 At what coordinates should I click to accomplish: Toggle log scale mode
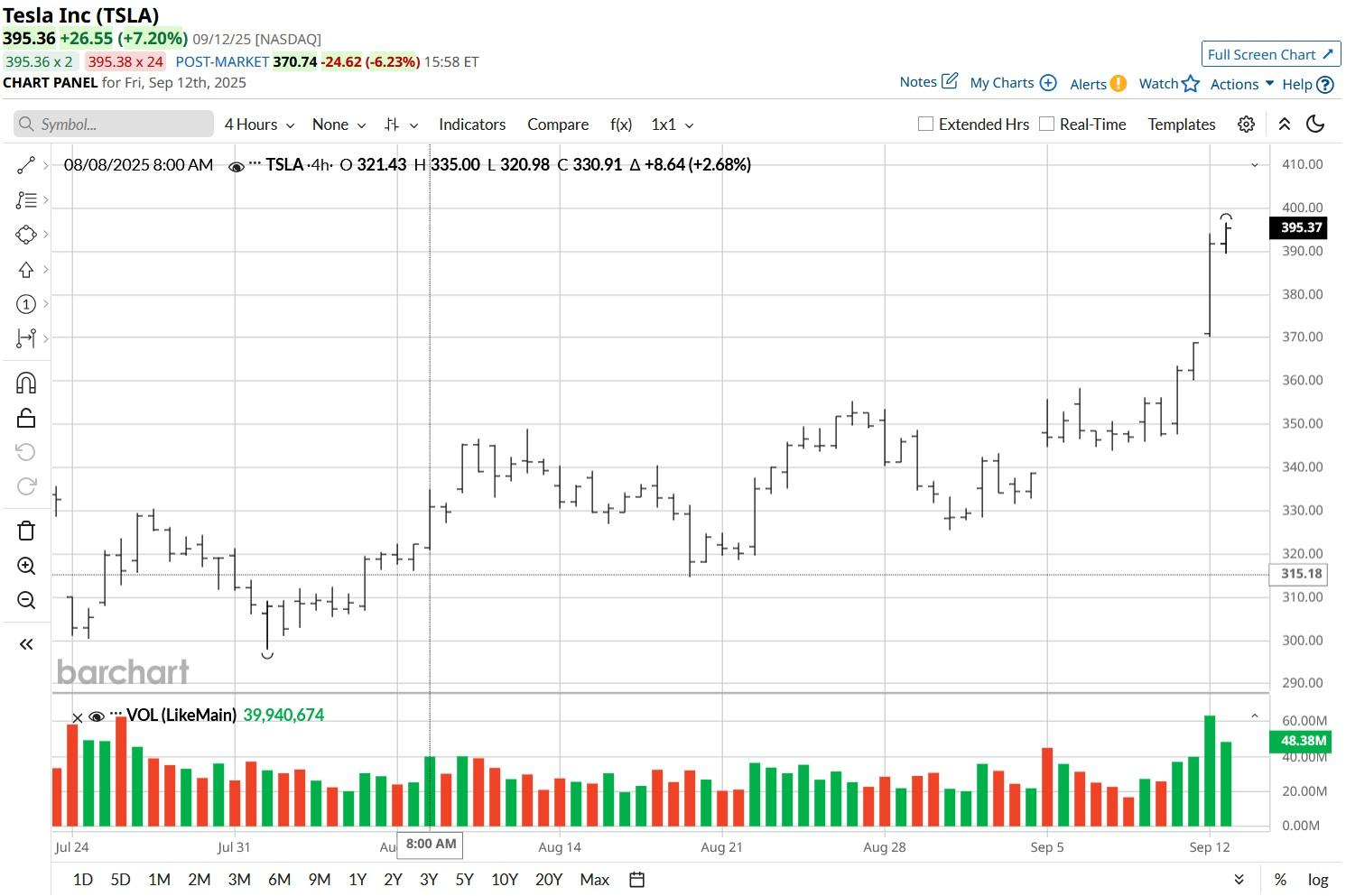click(1318, 880)
